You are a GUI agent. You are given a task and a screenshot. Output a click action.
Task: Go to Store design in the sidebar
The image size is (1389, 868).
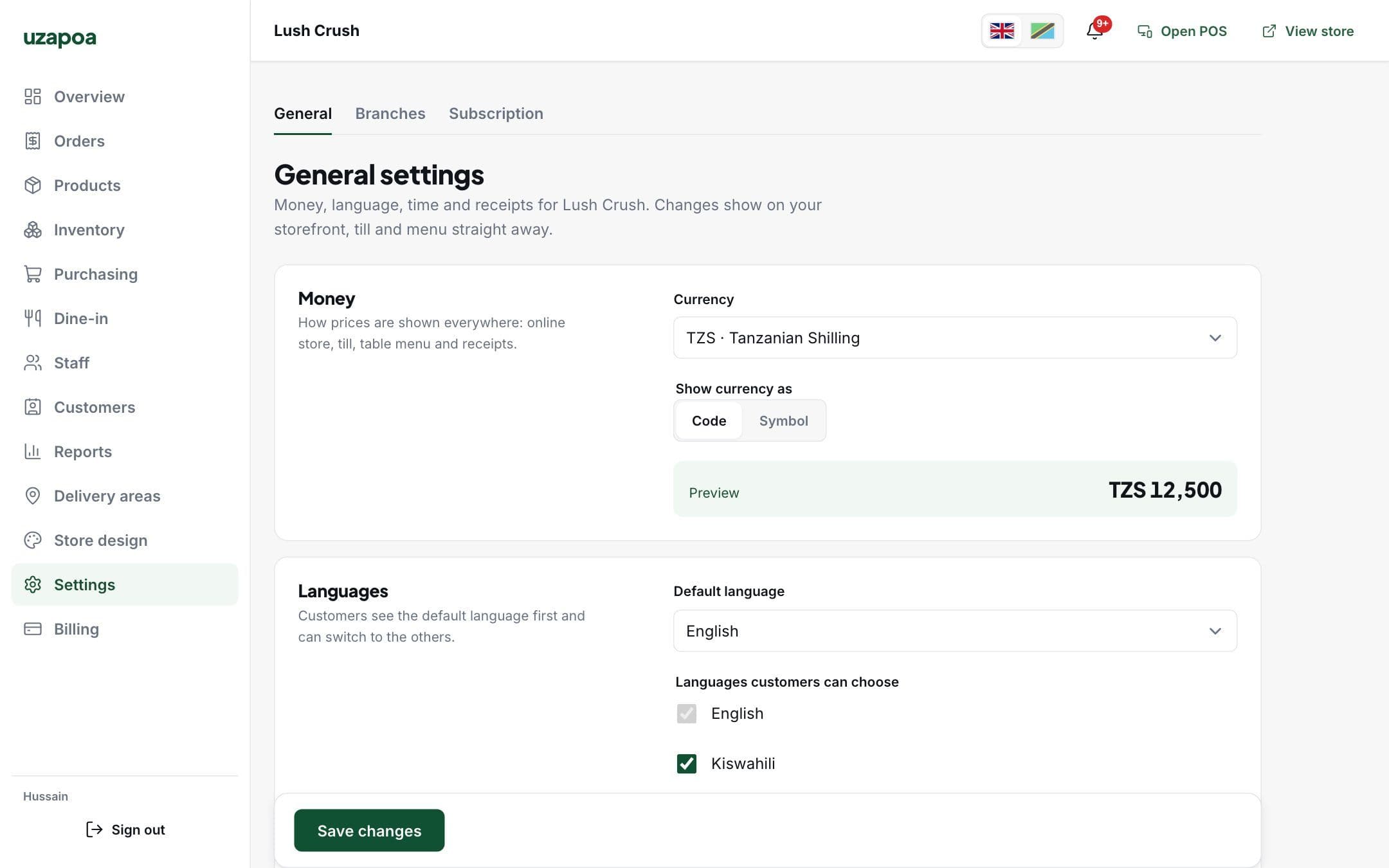coord(125,540)
